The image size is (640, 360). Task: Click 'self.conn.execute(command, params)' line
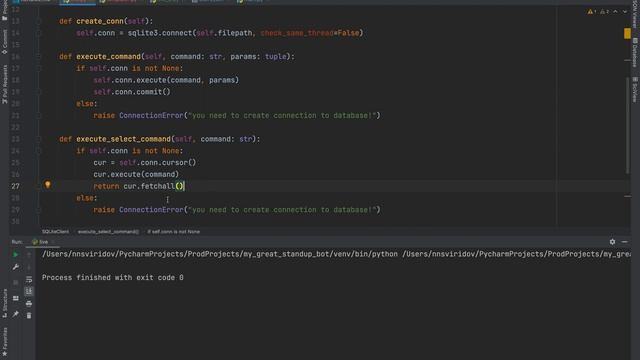(166, 80)
